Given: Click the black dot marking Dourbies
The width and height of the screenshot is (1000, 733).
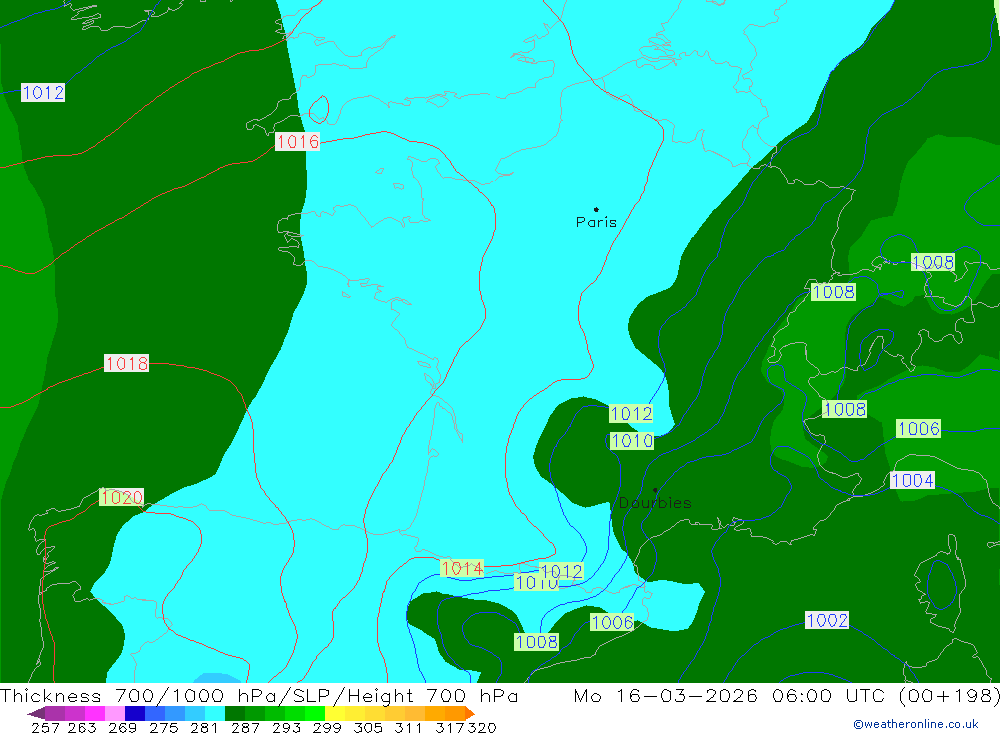Looking at the screenshot, I should (x=655, y=490).
